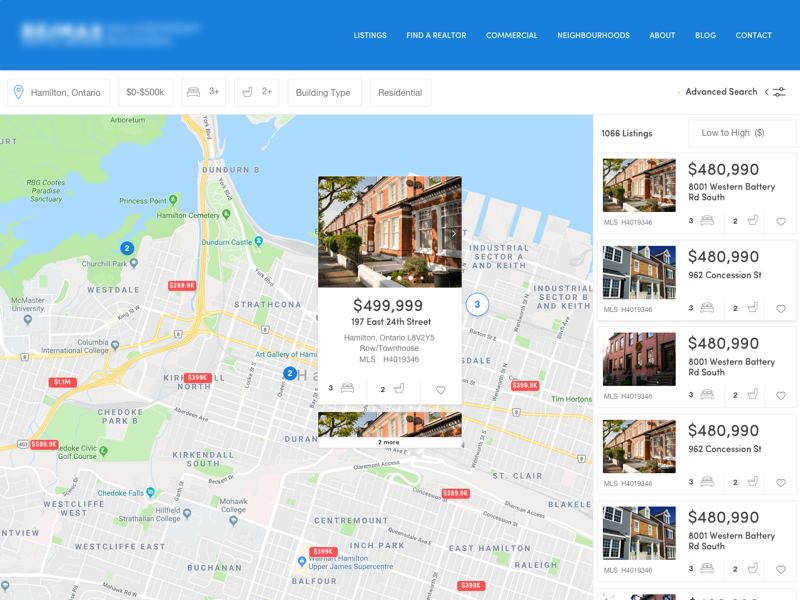The height and width of the screenshot is (600, 800).
Task: Open the filter sliders icon beside Advanced Search
Action: point(777,91)
